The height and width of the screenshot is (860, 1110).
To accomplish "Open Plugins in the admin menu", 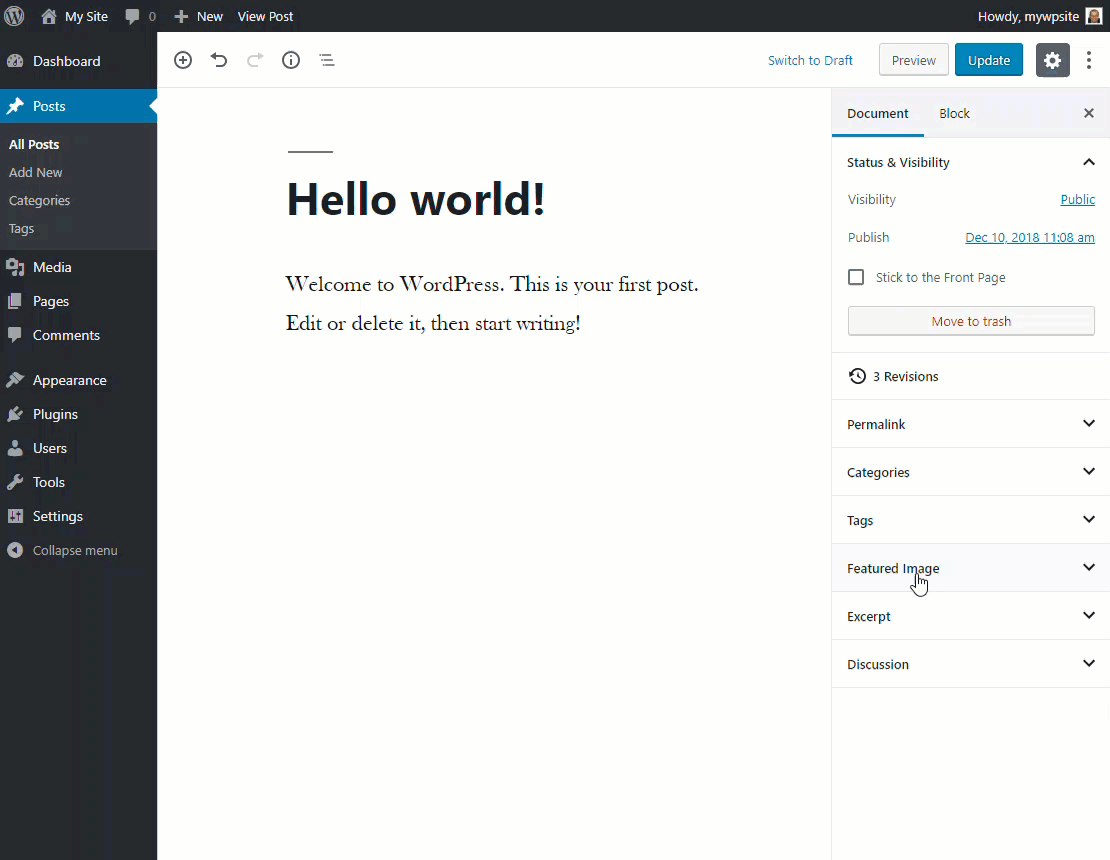I will click(79, 414).
